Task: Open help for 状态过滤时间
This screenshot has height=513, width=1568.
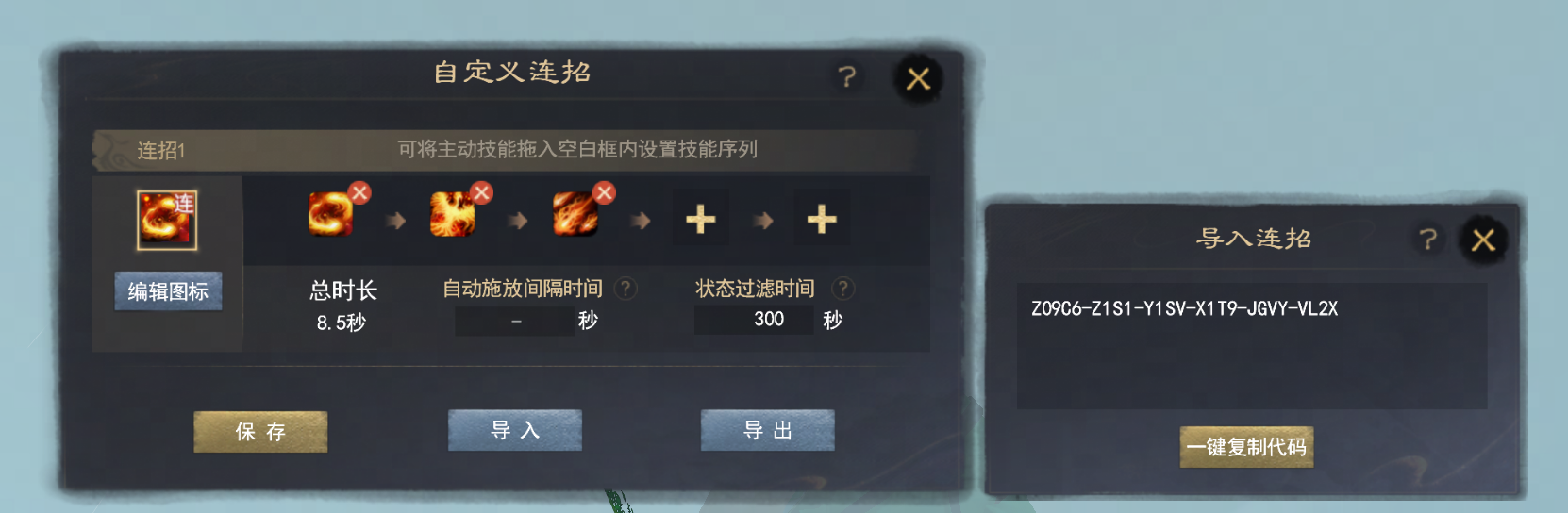Action: click(x=842, y=289)
